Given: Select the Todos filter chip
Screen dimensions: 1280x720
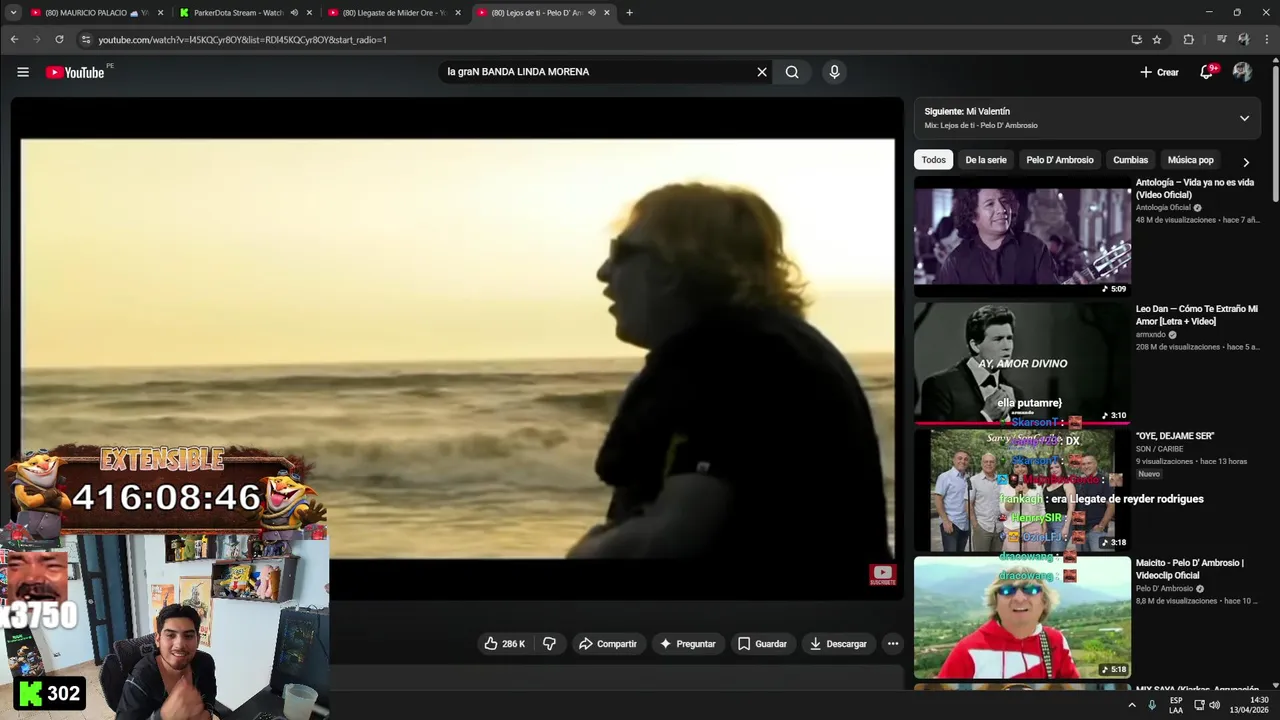Looking at the screenshot, I should [933, 160].
